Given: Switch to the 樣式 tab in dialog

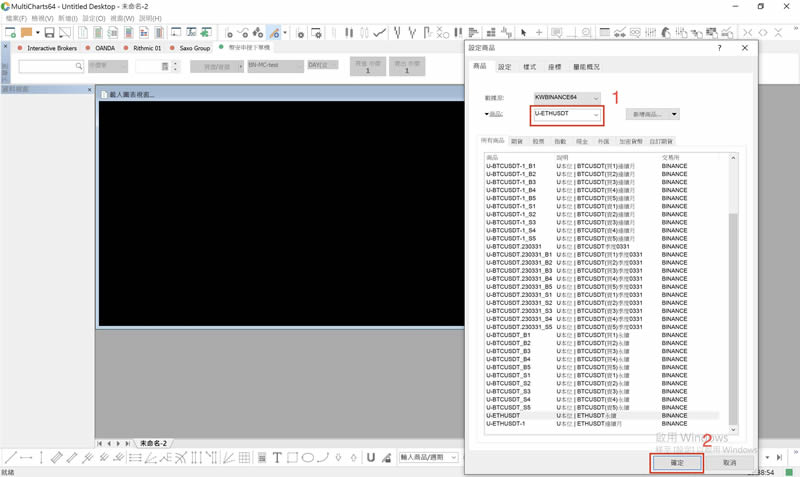Looking at the screenshot, I should (x=529, y=67).
